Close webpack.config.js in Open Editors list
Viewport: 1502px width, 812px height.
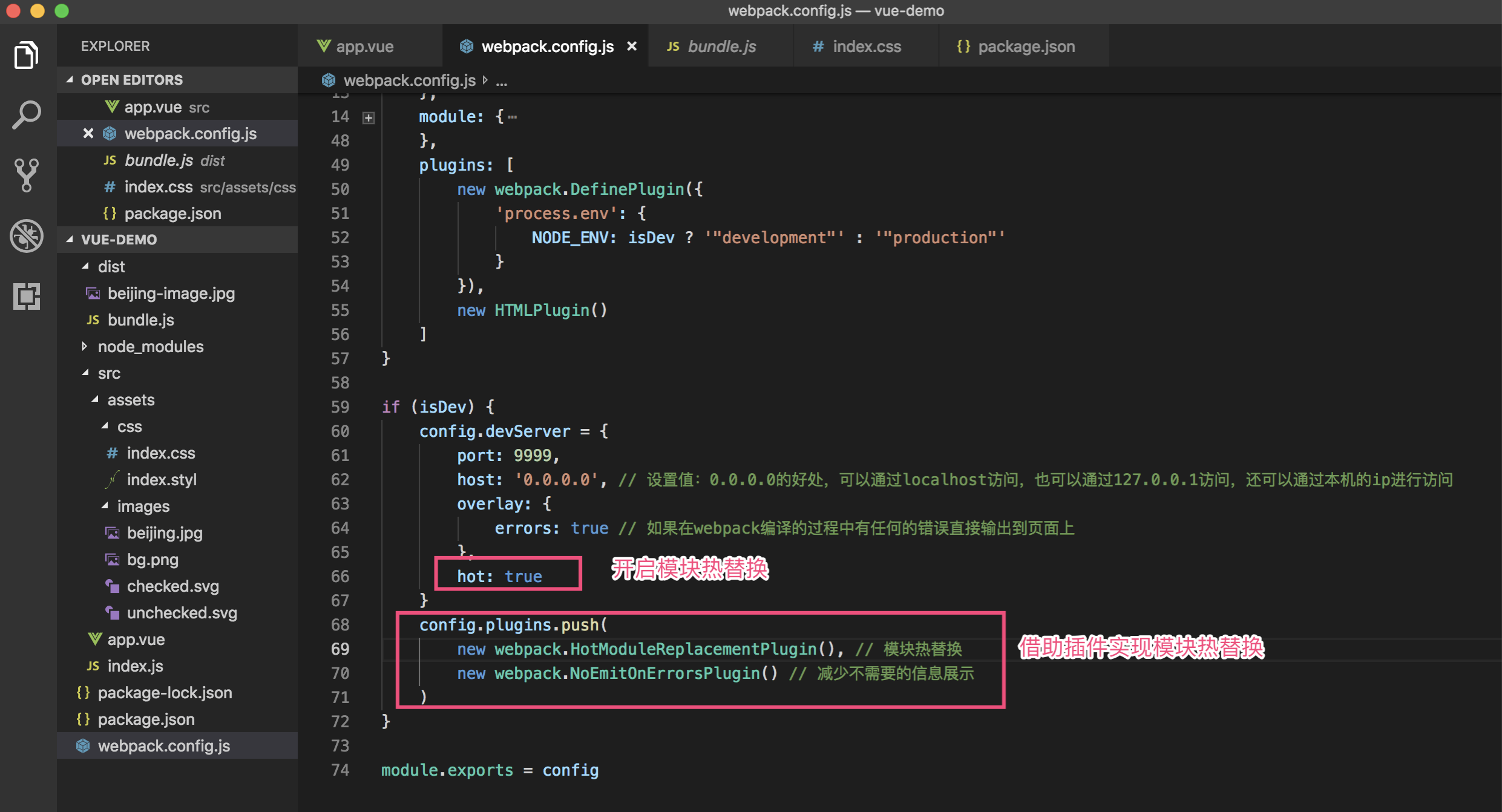(x=88, y=133)
